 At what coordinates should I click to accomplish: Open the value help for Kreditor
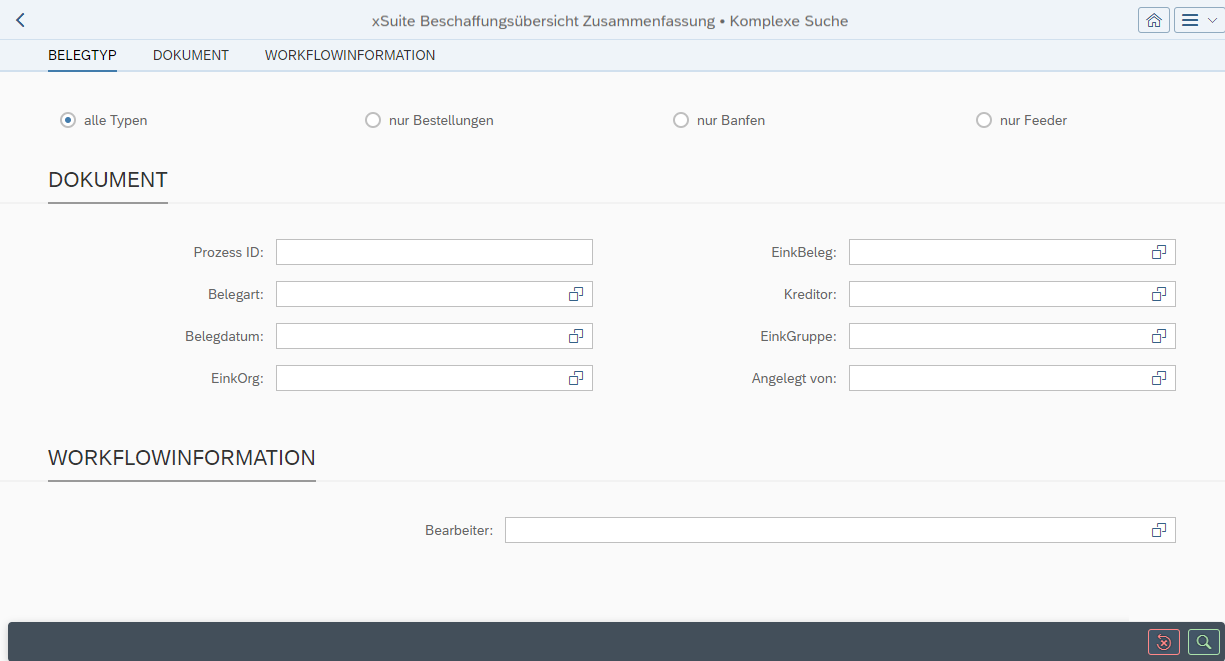(x=1158, y=293)
